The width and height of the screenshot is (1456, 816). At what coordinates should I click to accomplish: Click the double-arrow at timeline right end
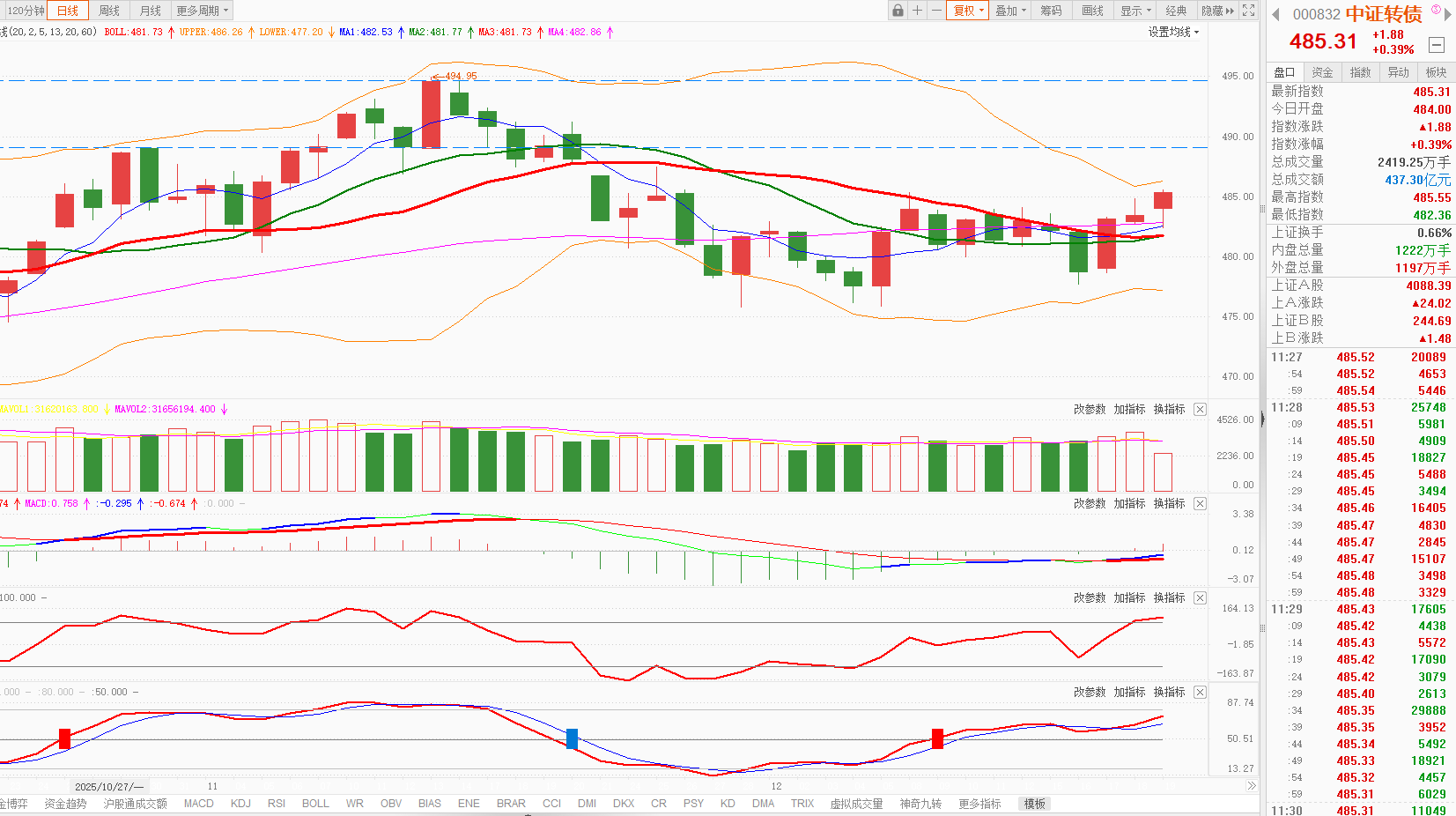(x=1252, y=786)
